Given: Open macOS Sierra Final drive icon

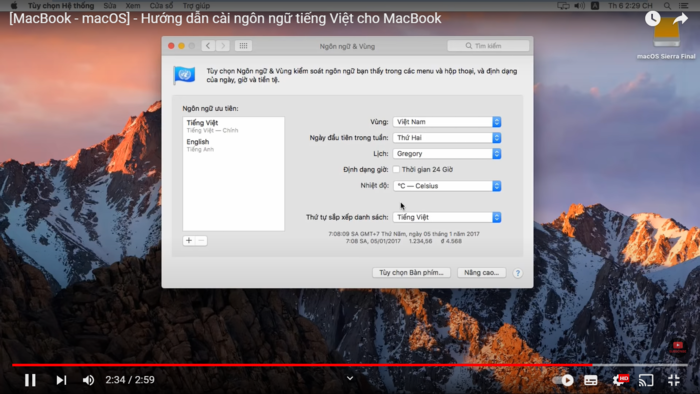Looking at the screenshot, I should point(666,33).
